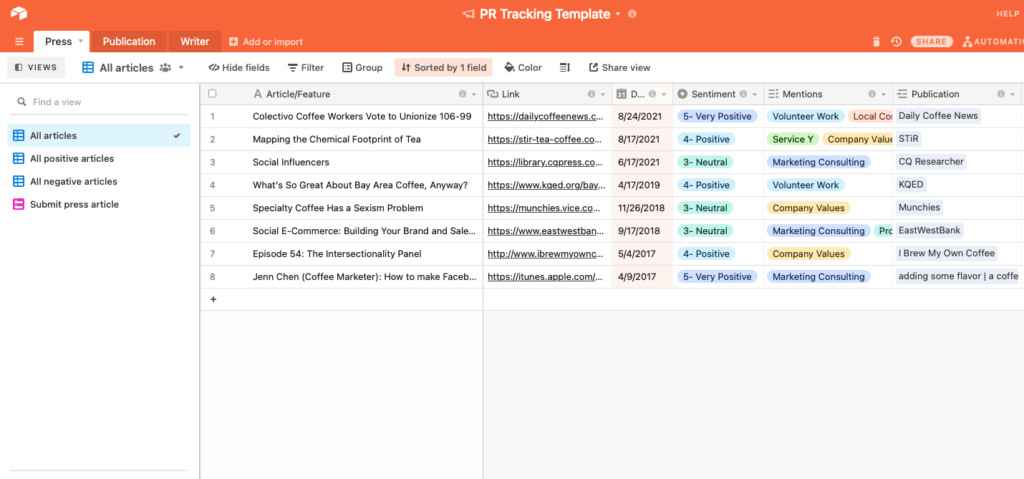This screenshot has width=1024, height=479.
Task: Click info icon in Link column header
Action: click(591, 94)
